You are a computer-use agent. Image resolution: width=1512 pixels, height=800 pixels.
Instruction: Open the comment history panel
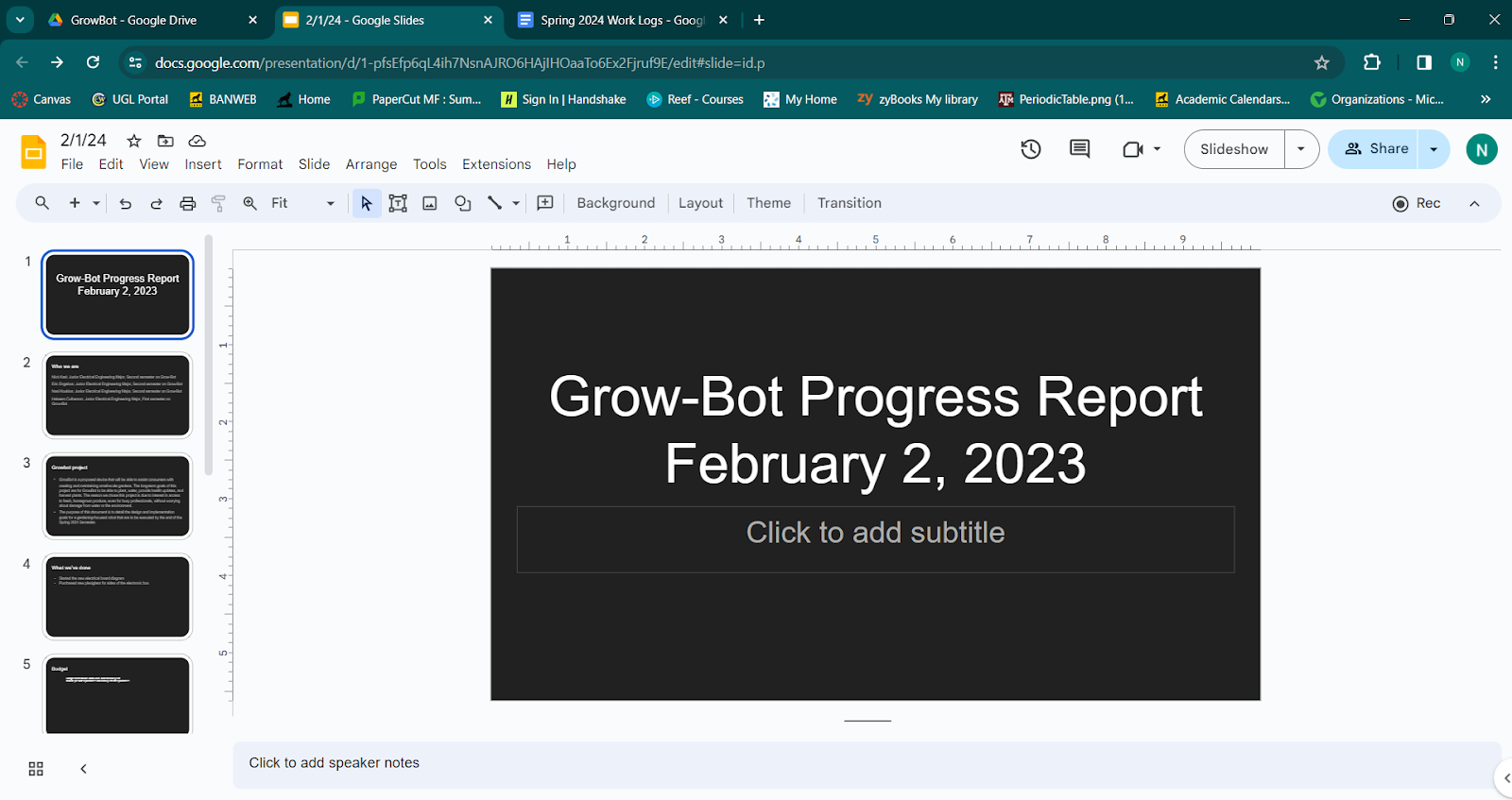[1079, 149]
